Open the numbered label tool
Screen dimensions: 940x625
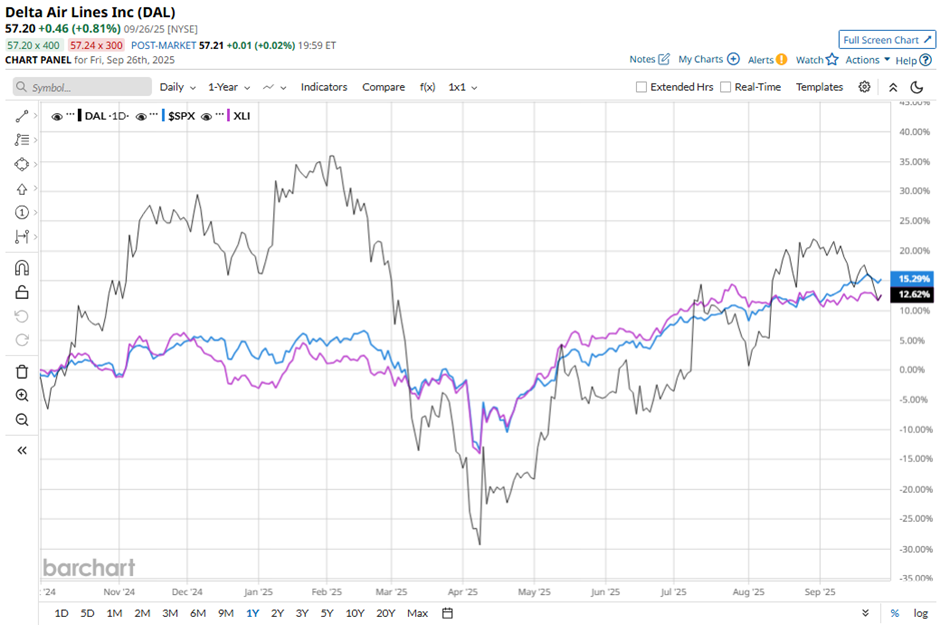pyautogui.click(x=22, y=212)
